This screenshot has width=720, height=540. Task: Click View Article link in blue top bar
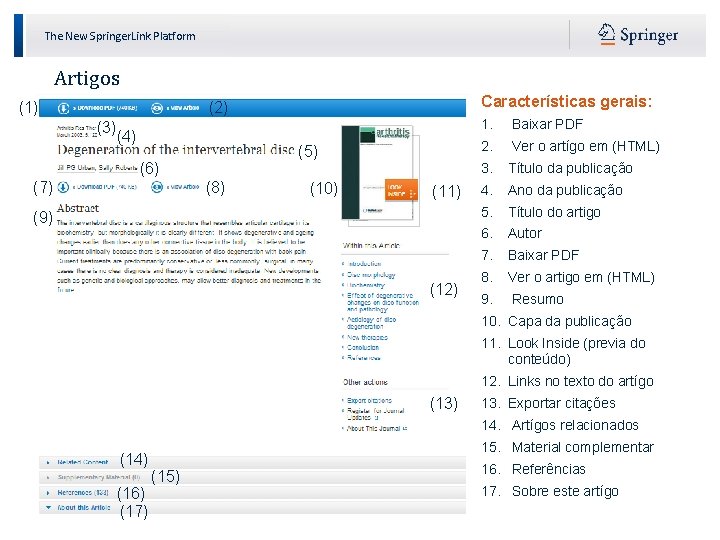point(183,108)
